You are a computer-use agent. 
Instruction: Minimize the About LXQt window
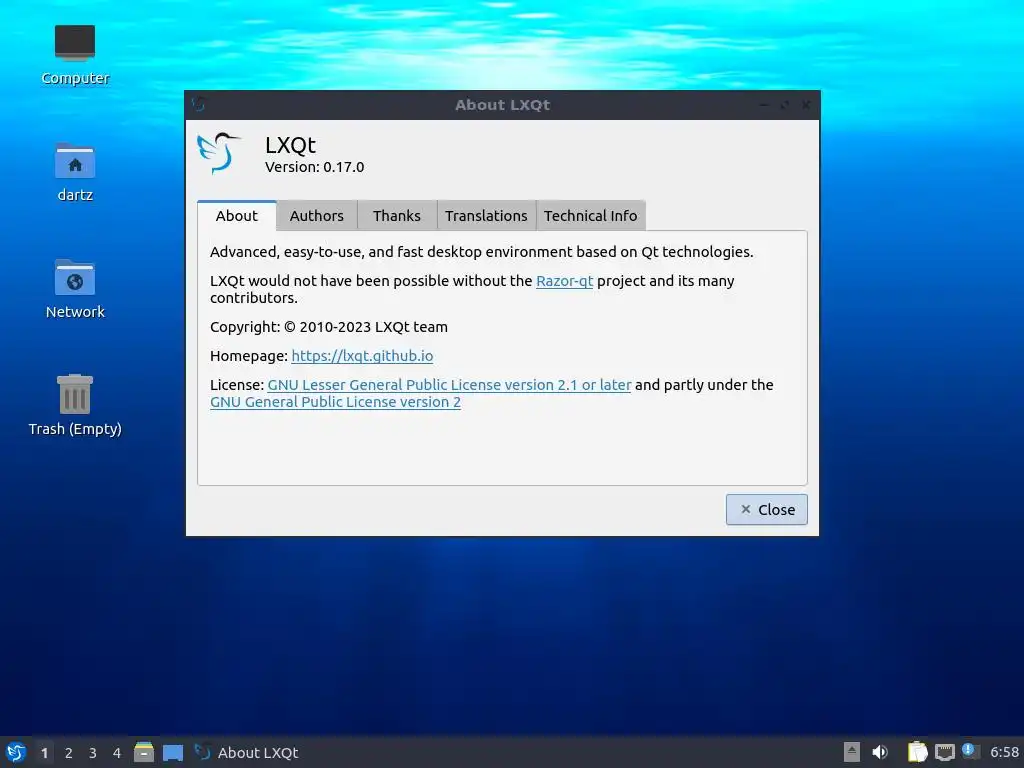click(763, 105)
